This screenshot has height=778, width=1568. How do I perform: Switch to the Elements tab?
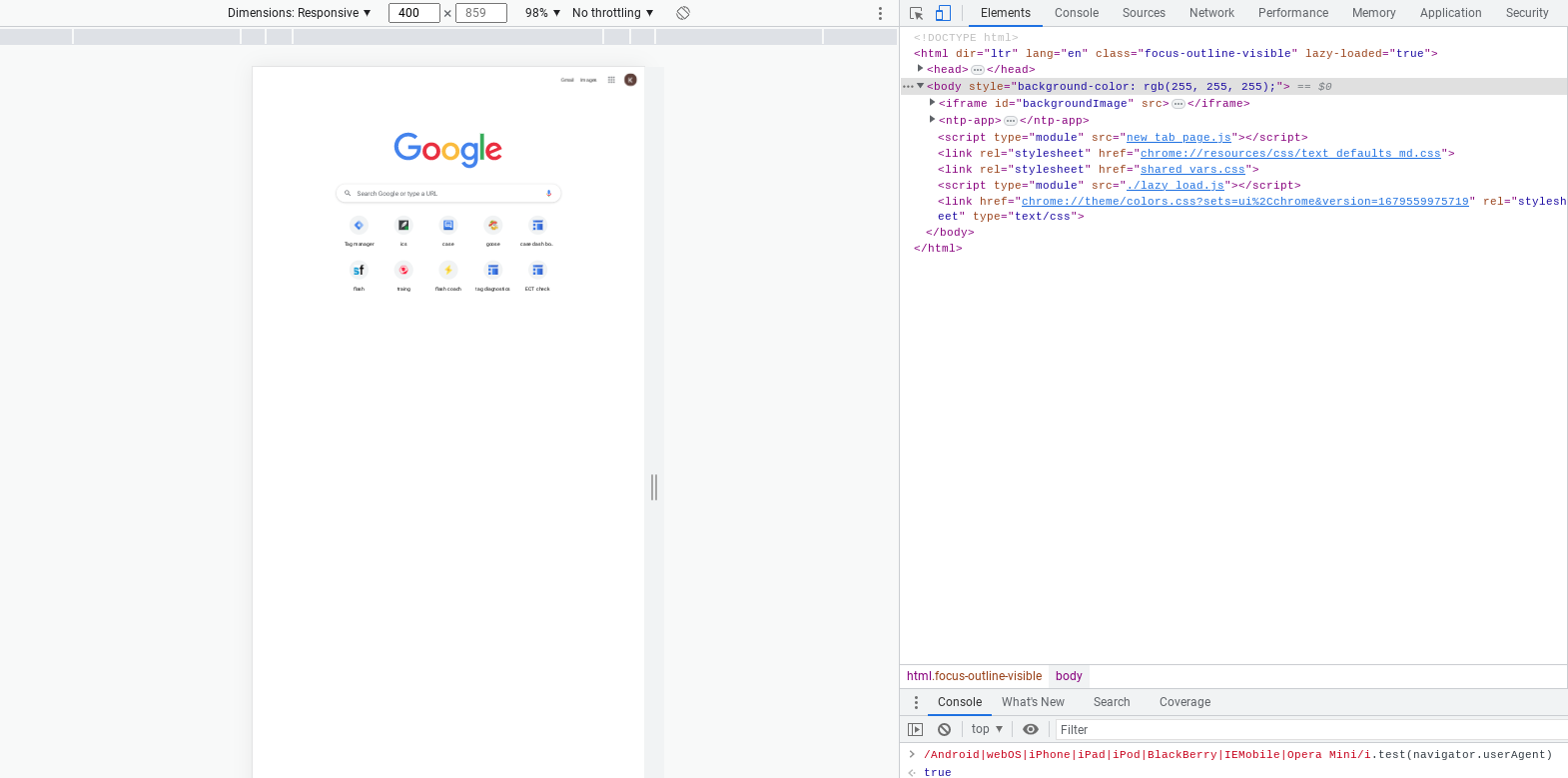(1006, 13)
